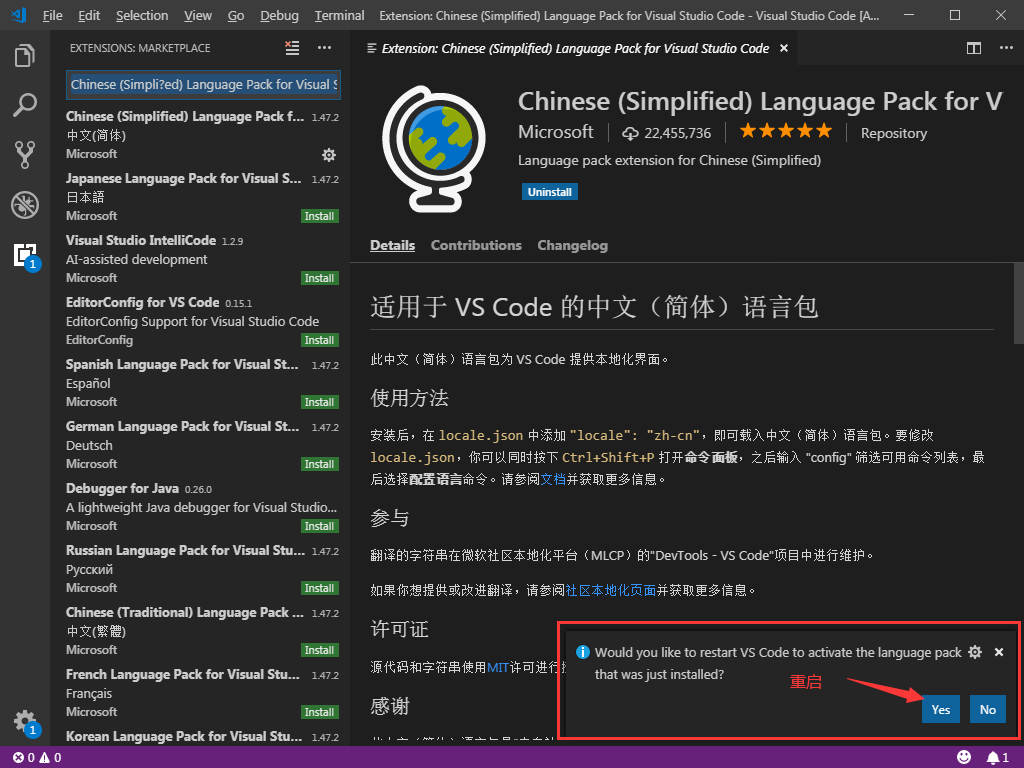Dismiss the restart notification with the X
Viewport: 1024px width, 768px height.
pyautogui.click(x=998, y=652)
